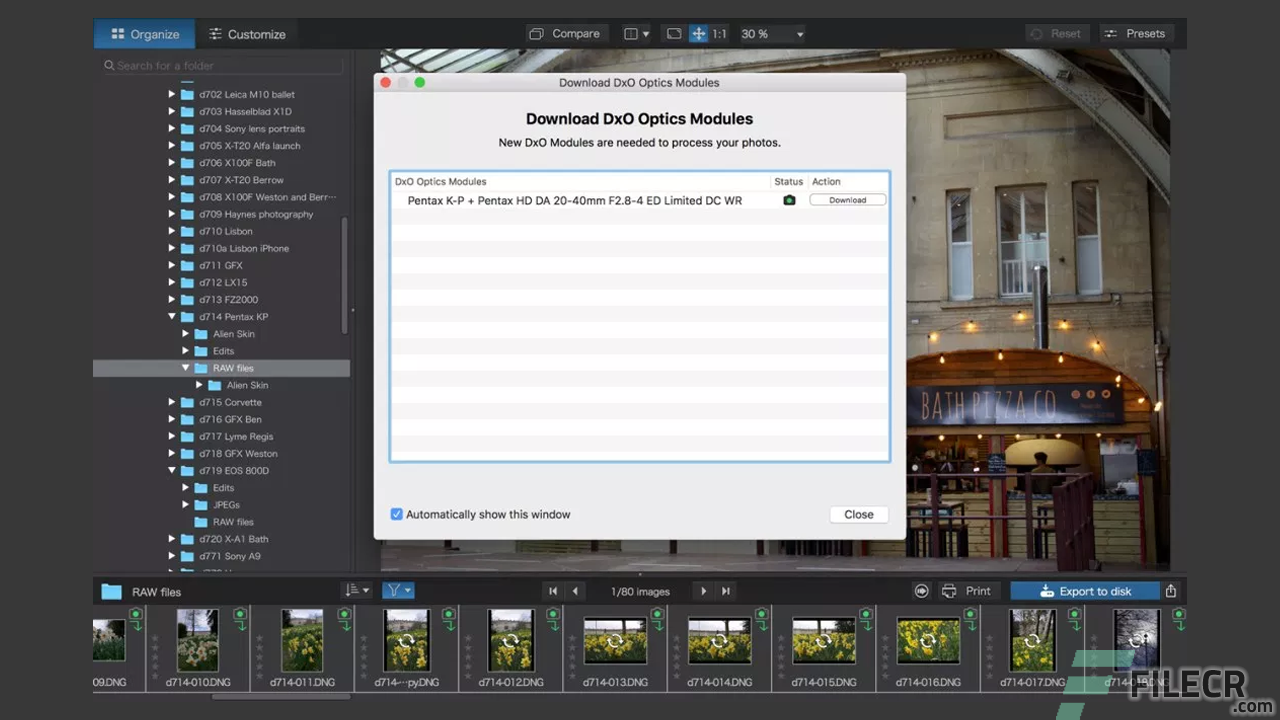The height and width of the screenshot is (720, 1280).
Task: Select thumbnail d714-016.DNG
Action: pyautogui.click(x=928, y=640)
